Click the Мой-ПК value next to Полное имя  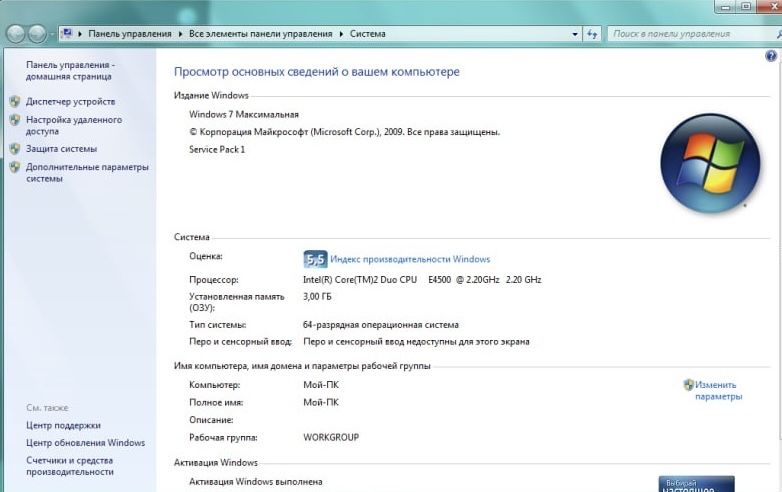click(321, 402)
